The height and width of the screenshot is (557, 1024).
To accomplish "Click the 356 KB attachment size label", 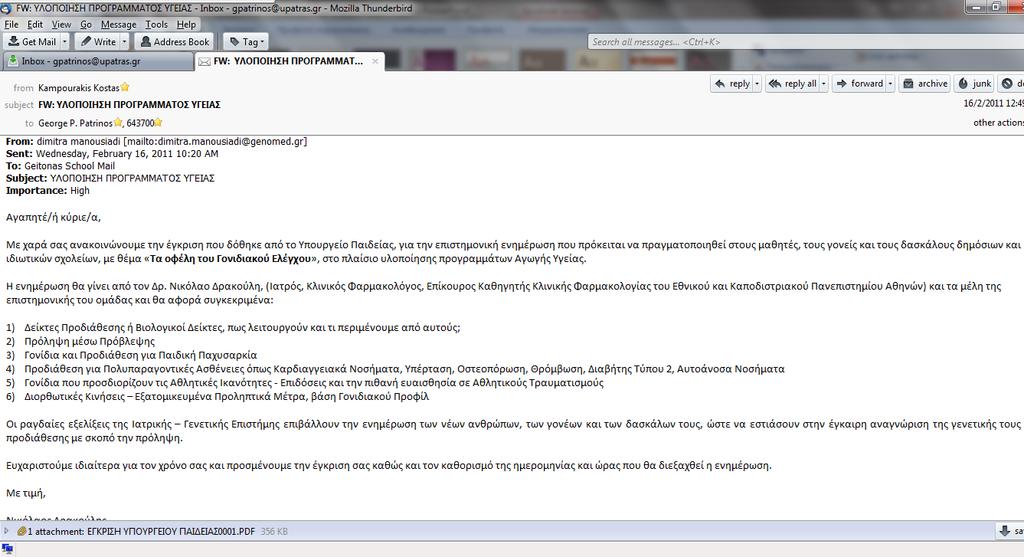I will point(274,532).
